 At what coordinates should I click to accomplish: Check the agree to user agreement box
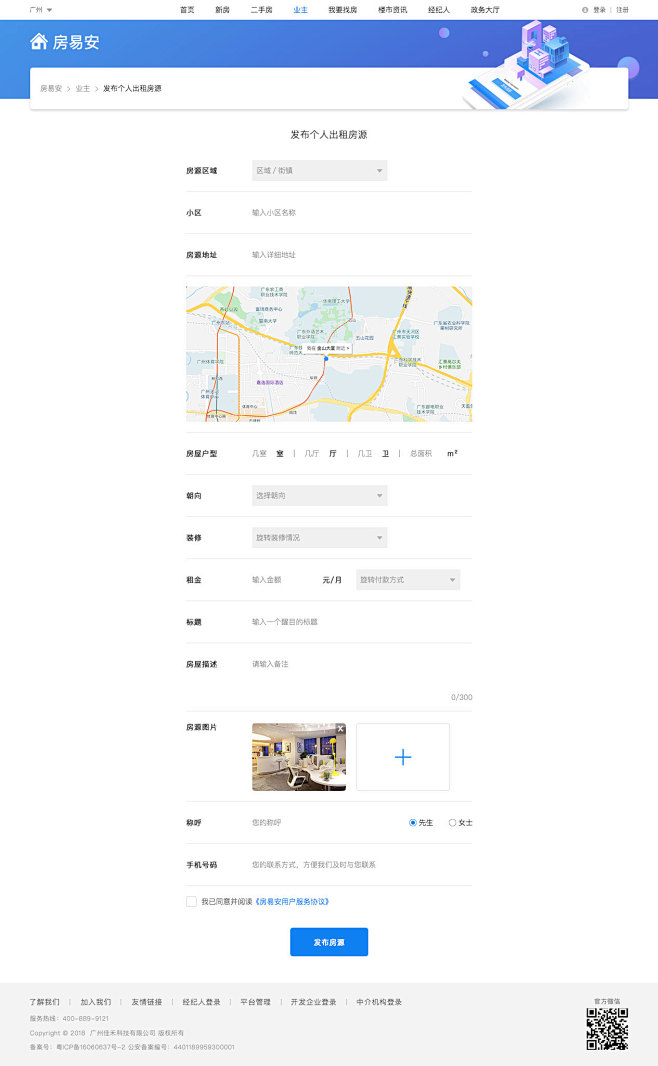191,901
